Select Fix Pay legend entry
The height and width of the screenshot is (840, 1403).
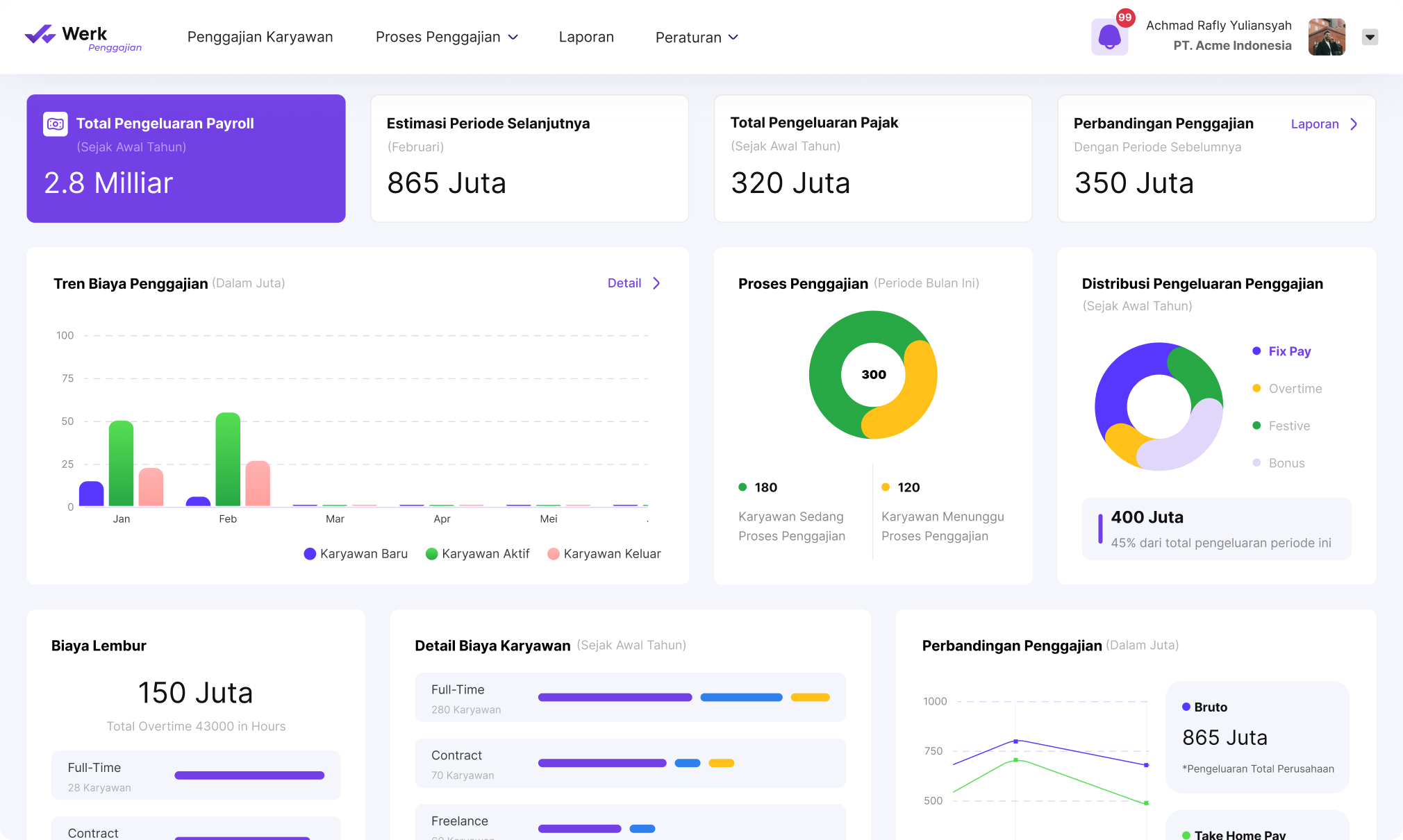[1281, 351]
